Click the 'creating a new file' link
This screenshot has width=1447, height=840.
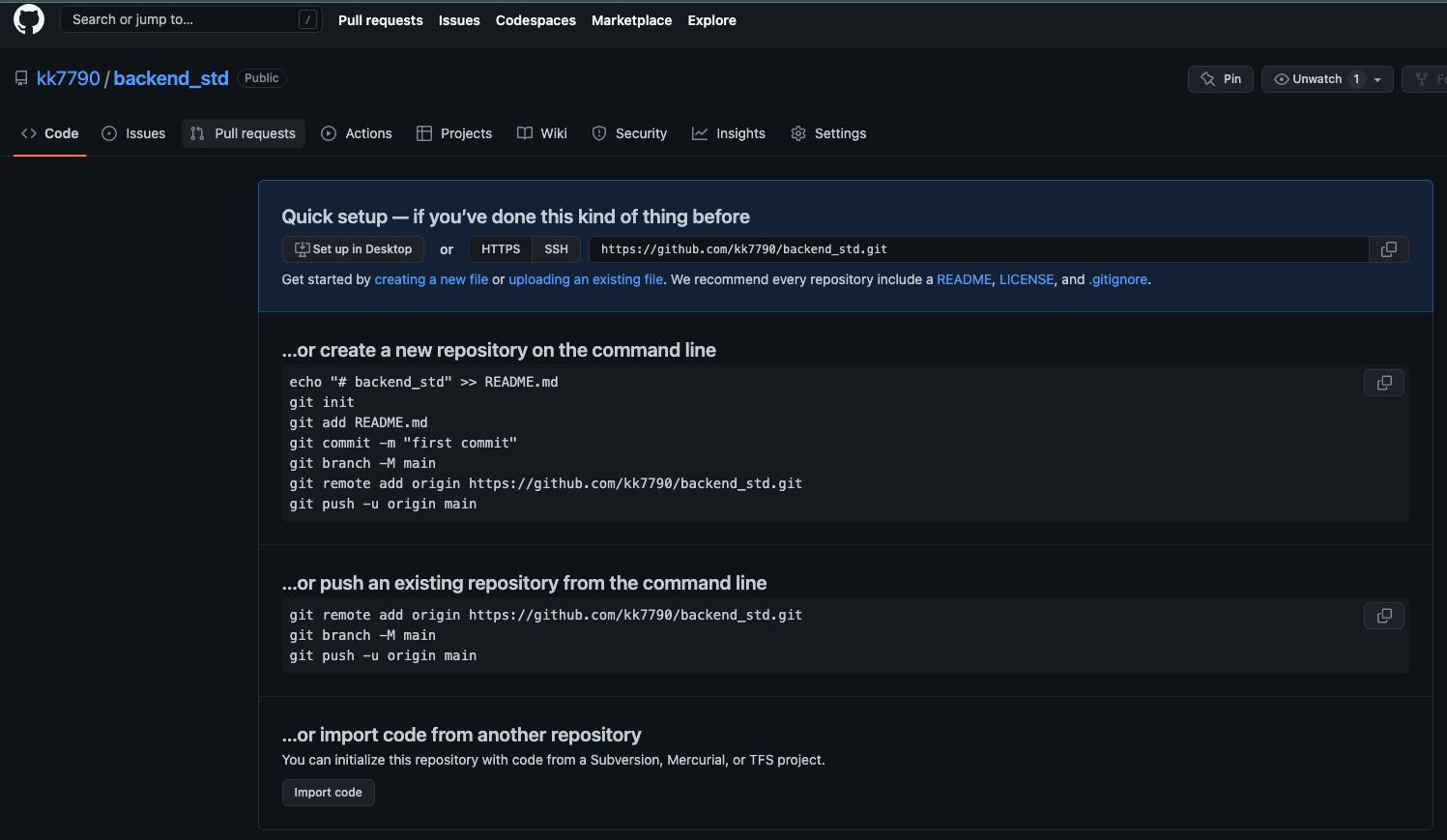click(x=431, y=279)
